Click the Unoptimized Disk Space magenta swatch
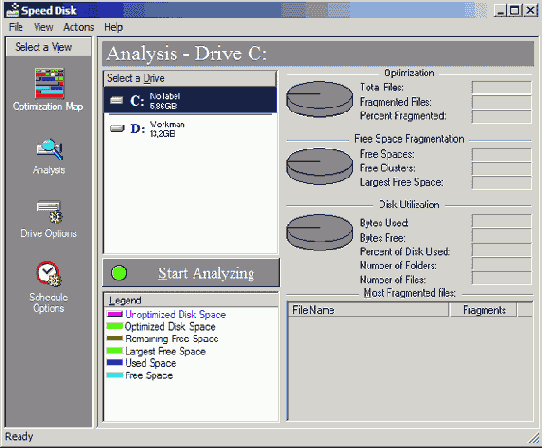 click(x=115, y=314)
